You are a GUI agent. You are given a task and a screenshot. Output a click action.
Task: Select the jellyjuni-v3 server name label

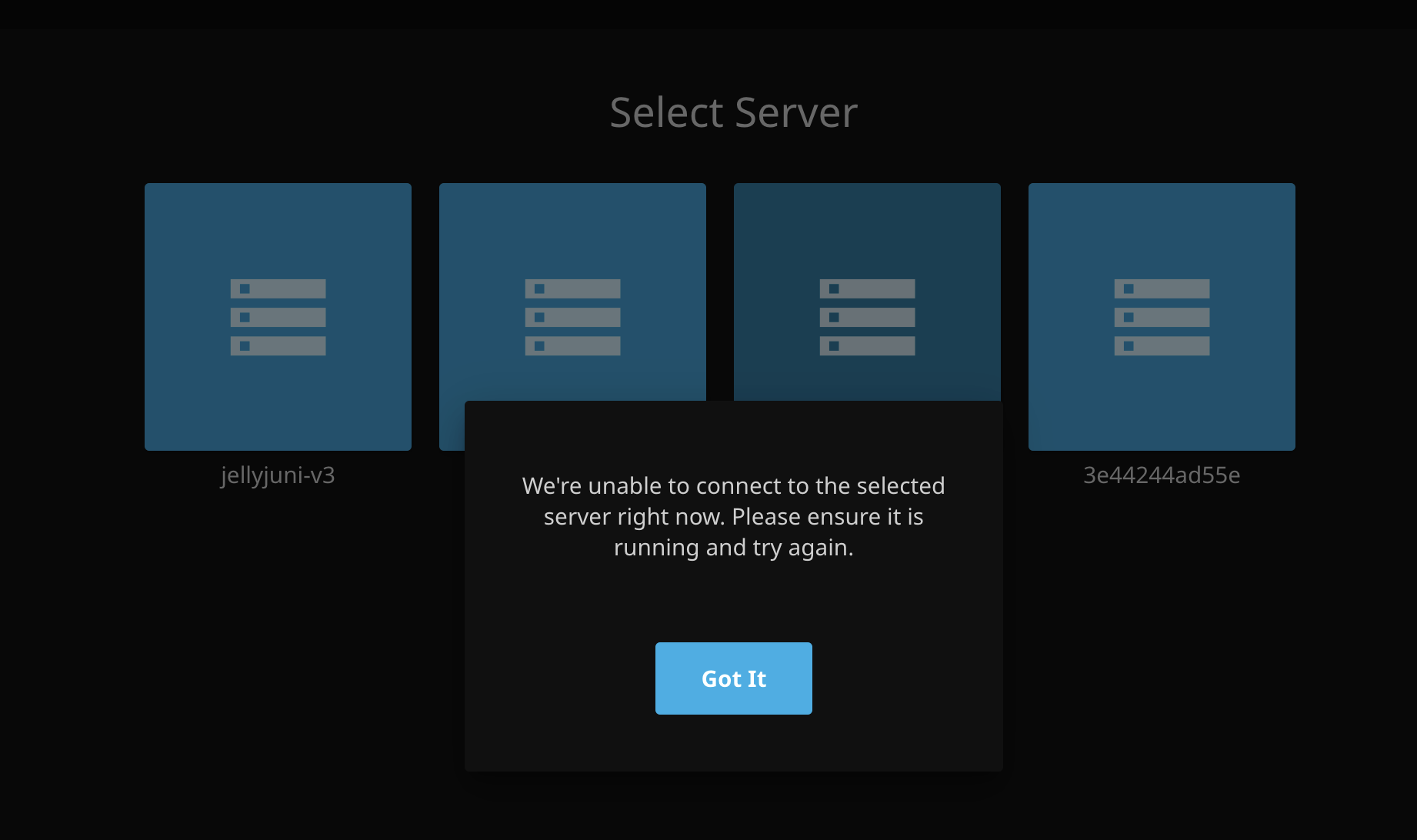(278, 475)
